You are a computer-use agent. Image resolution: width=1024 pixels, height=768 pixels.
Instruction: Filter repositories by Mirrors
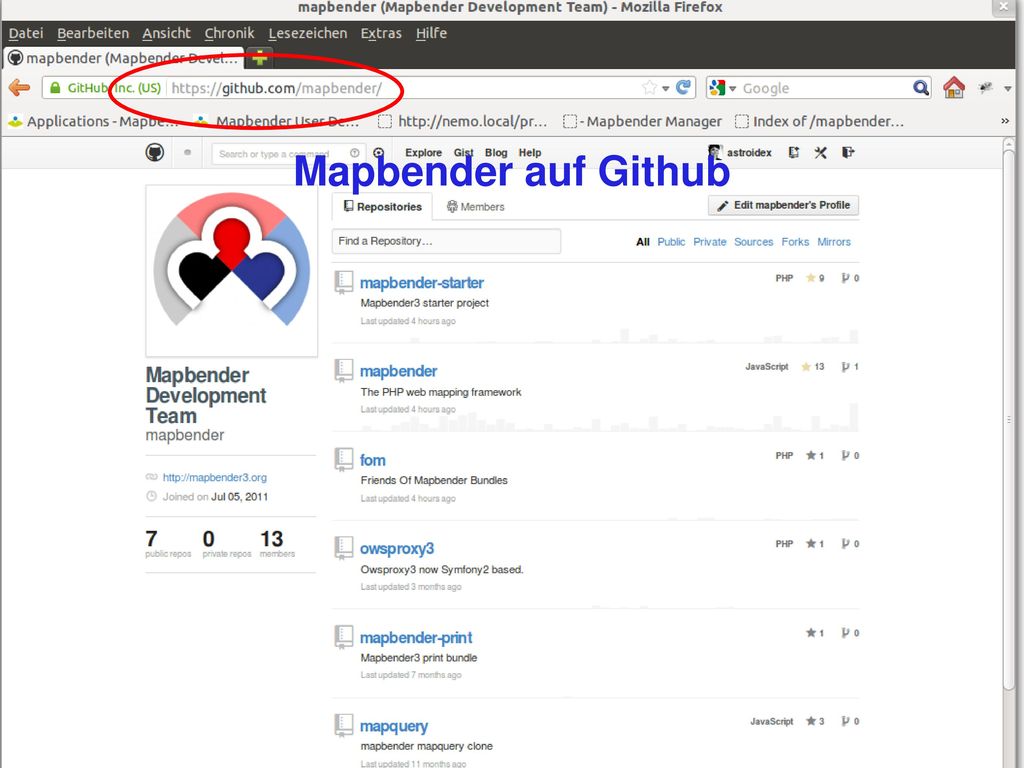click(x=834, y=242)
